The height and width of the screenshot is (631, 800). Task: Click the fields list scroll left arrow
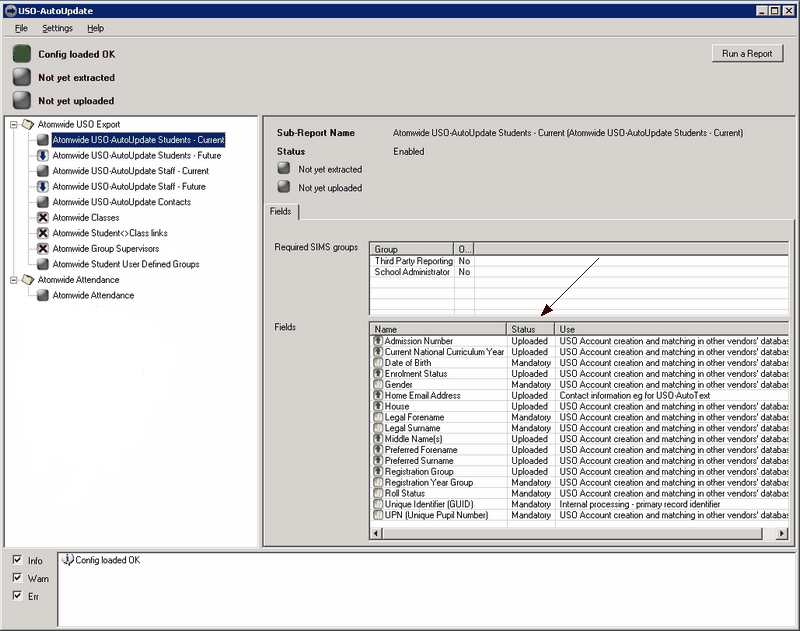(376, 534)
